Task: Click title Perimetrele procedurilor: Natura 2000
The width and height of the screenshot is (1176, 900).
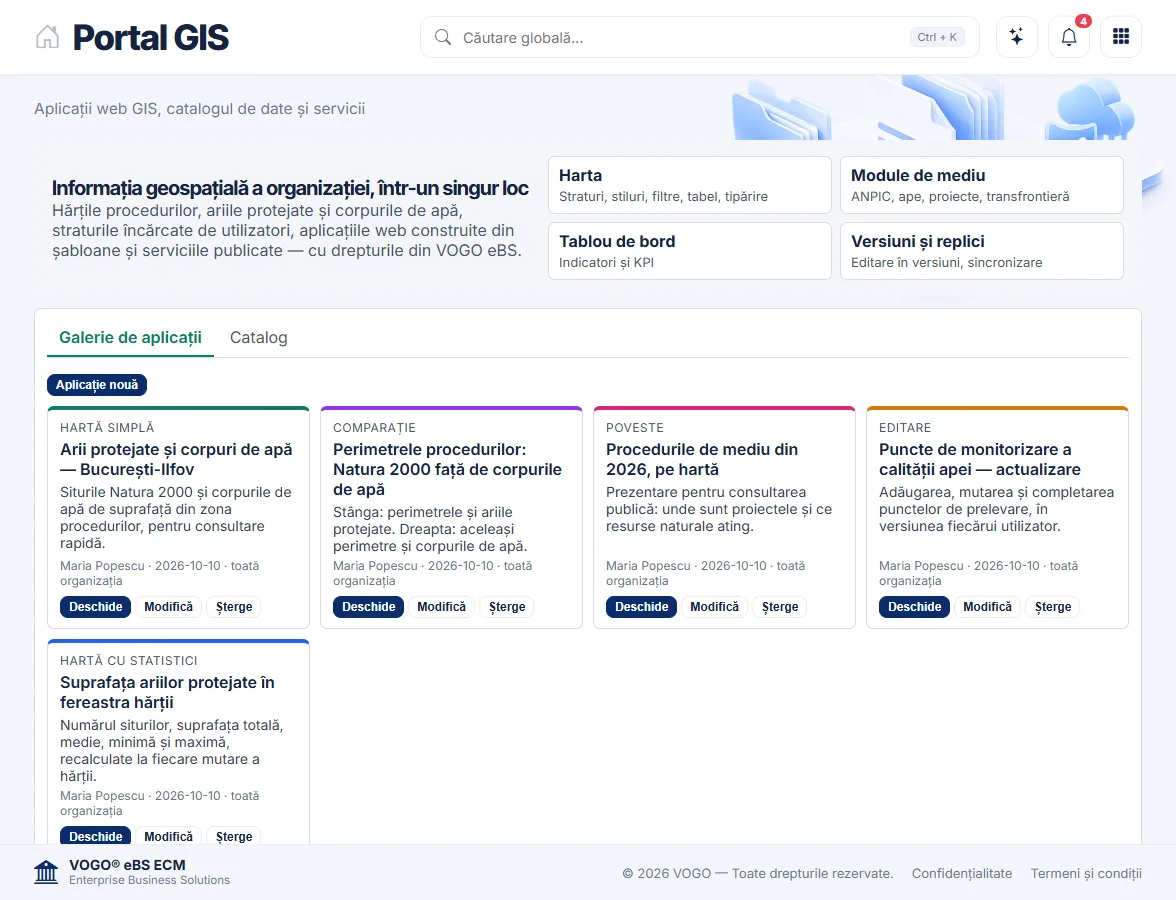Action: click(x=447, y=470)
